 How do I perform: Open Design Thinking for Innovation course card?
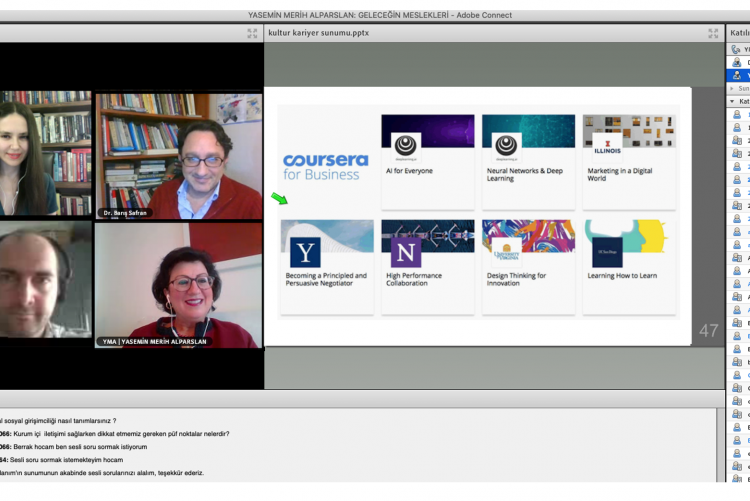pyautogui.click(x=528, y=266)
